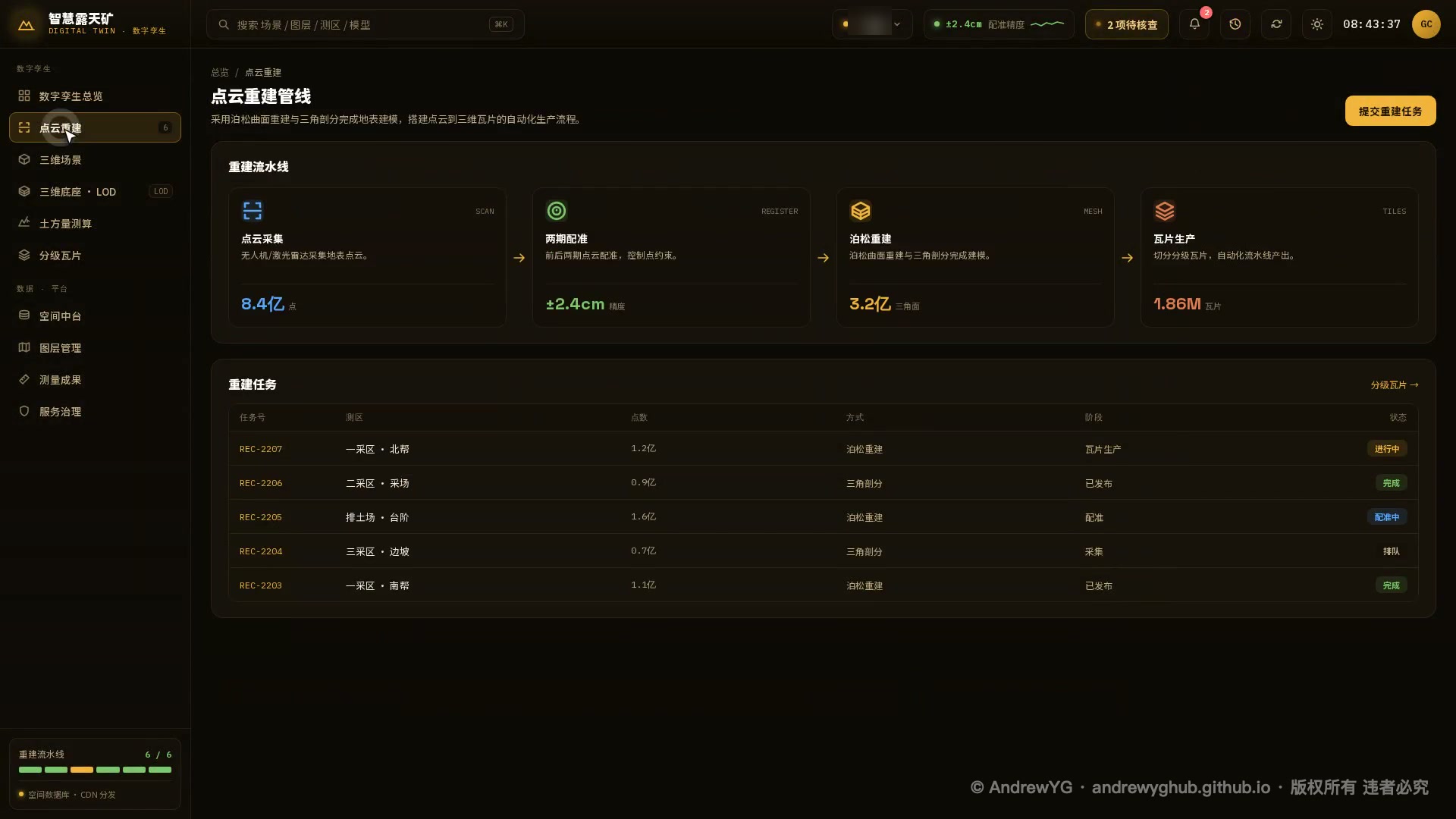This screenshot has width=1456, height=819.
Task: Click the 一采区 · 北帮 cell
Action: click(x=378, y=449)
